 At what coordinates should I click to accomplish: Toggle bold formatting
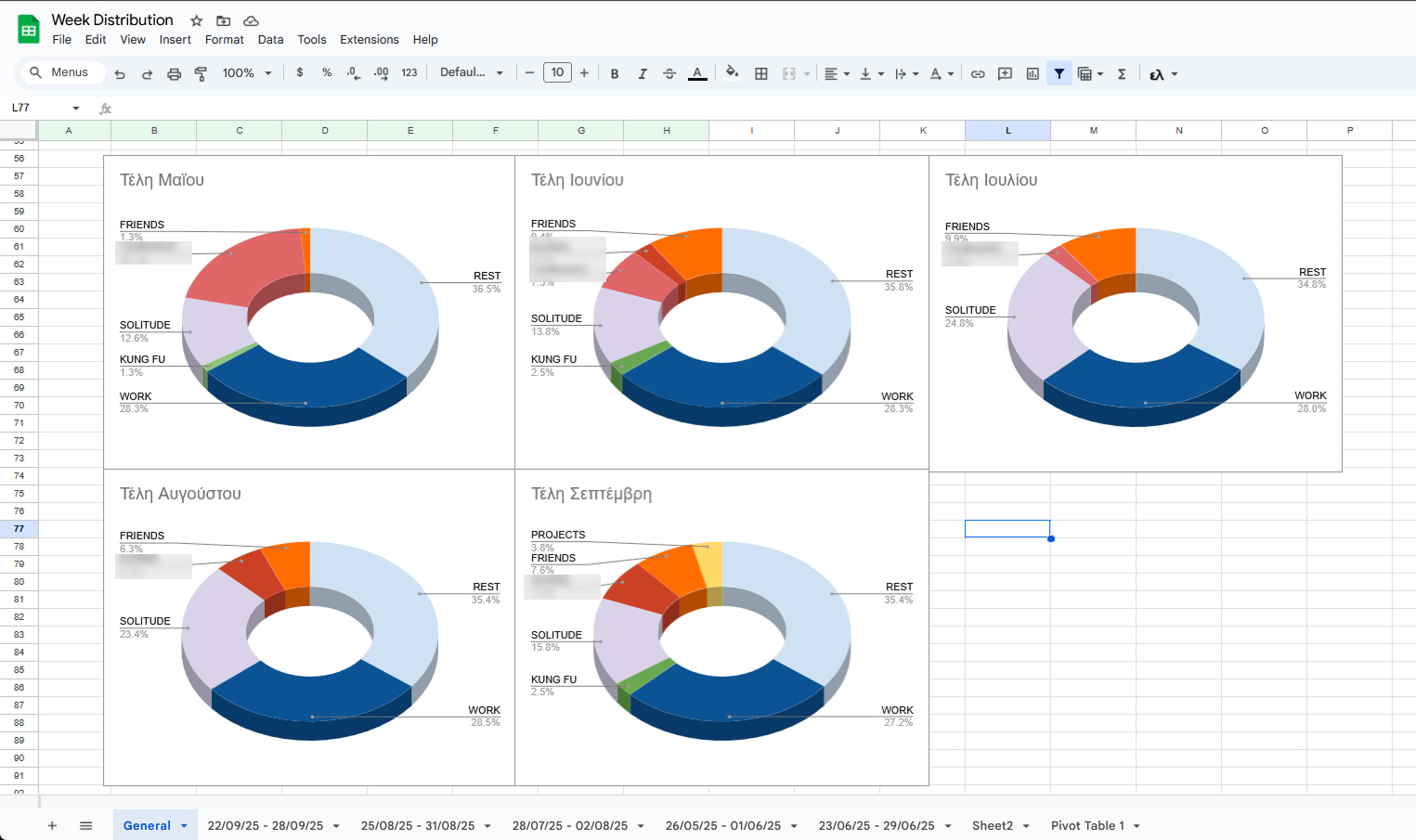pos(615,72)
